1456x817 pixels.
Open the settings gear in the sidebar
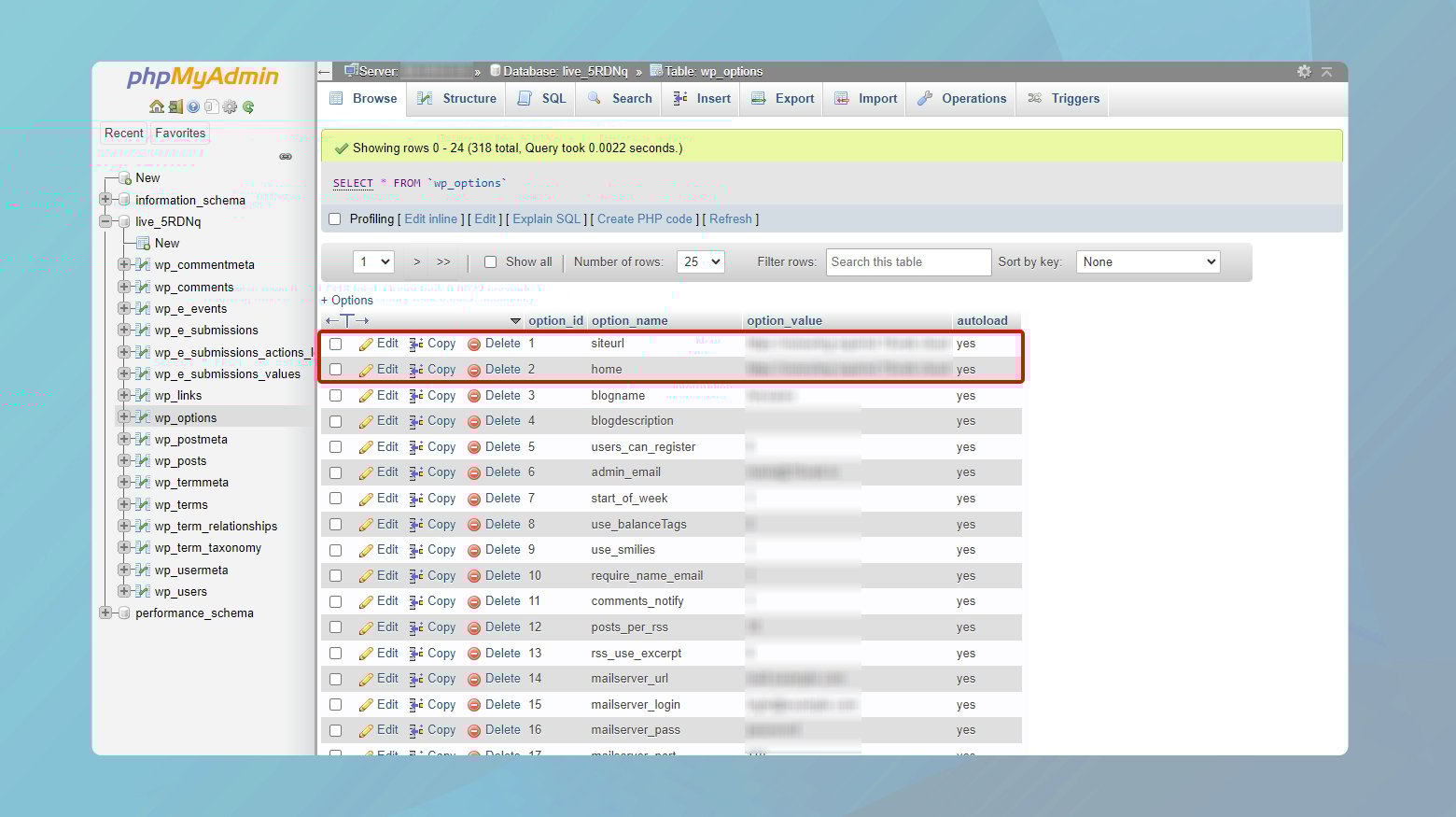(x=230, y=107)
